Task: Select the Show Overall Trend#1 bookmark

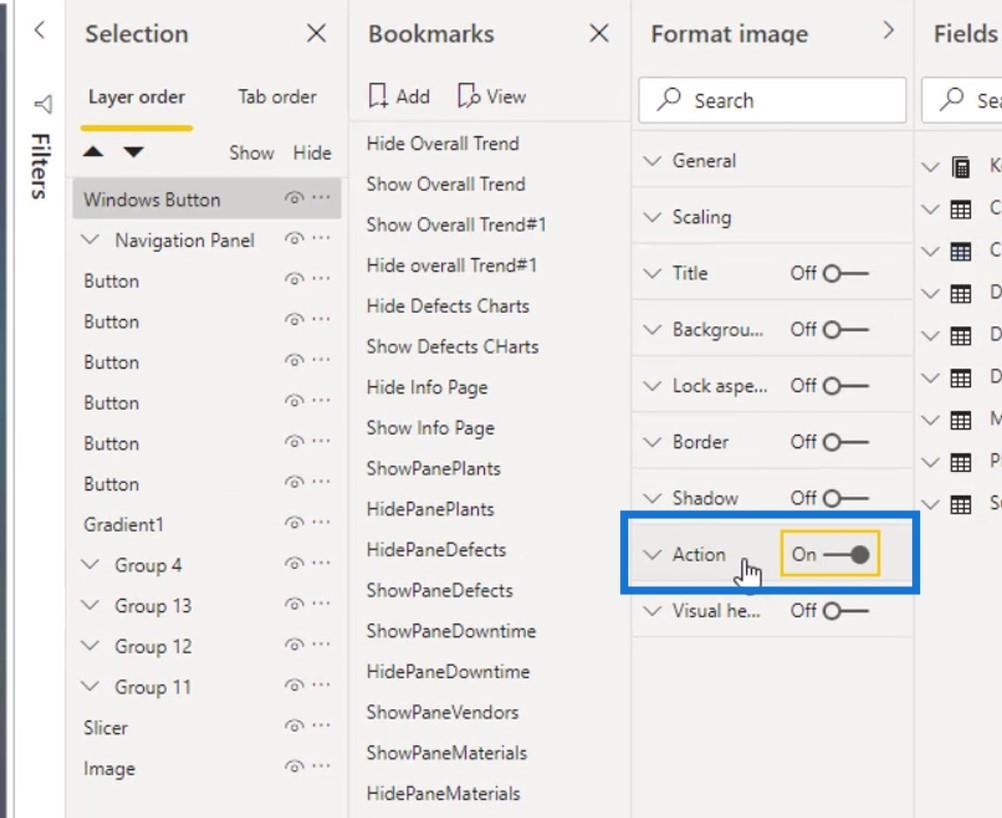Action: [x=456, y=225]
